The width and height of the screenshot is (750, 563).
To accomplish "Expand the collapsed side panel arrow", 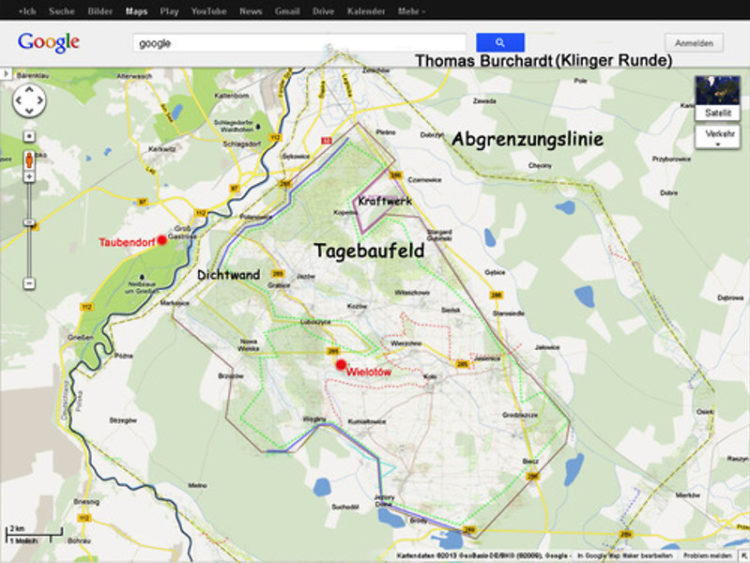I will [x=6, y=74].
